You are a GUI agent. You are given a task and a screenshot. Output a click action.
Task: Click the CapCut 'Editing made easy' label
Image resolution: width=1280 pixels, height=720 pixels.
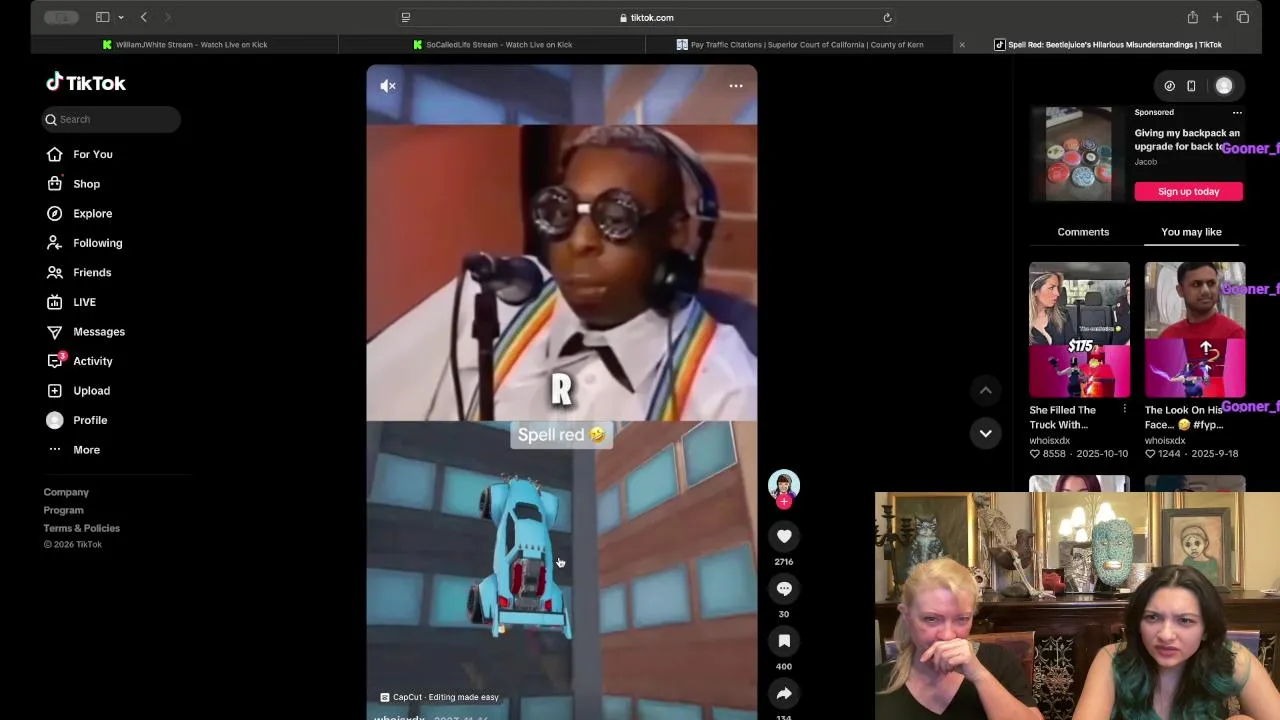point(439,697)
